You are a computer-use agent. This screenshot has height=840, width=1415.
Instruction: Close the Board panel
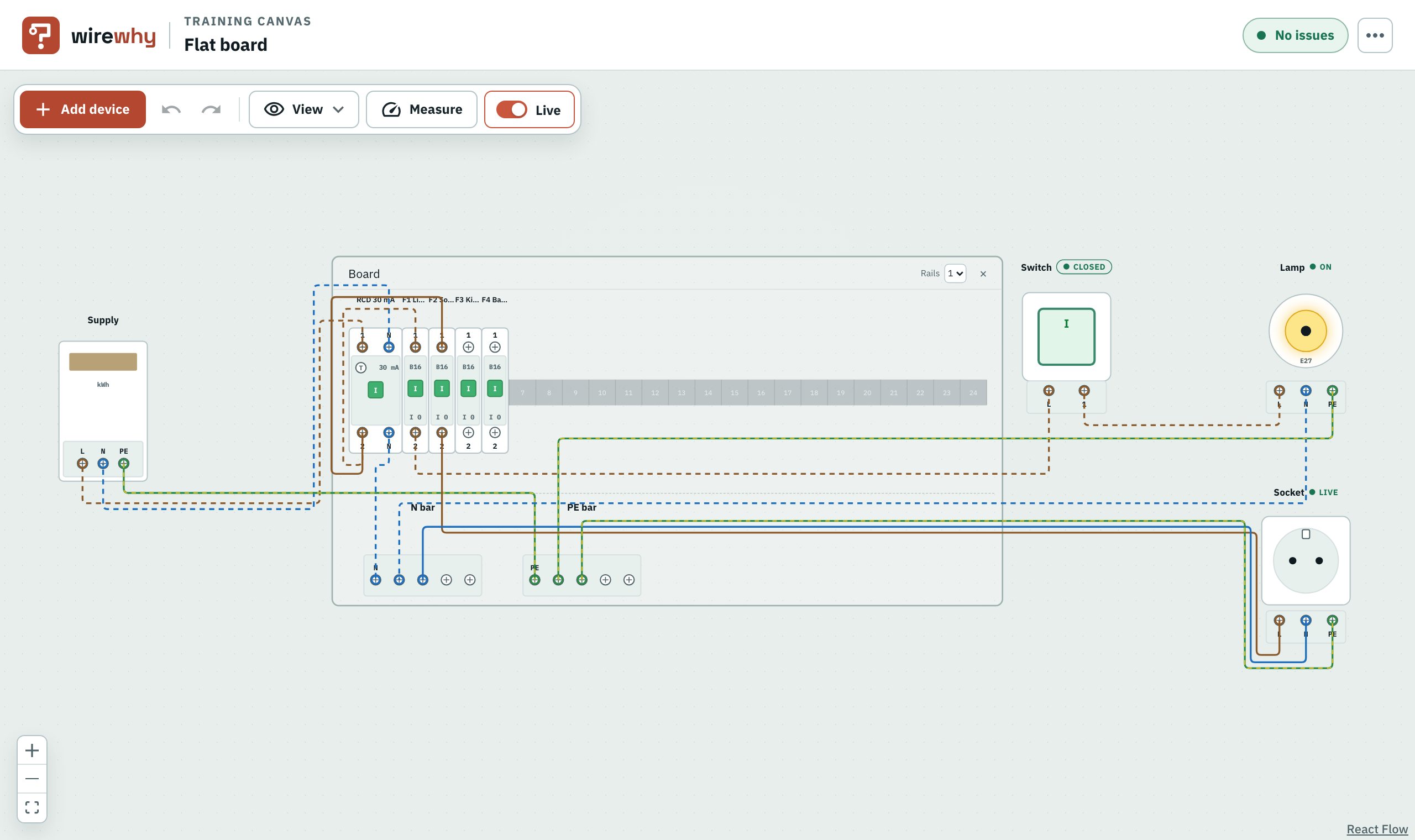coord(983,274)
